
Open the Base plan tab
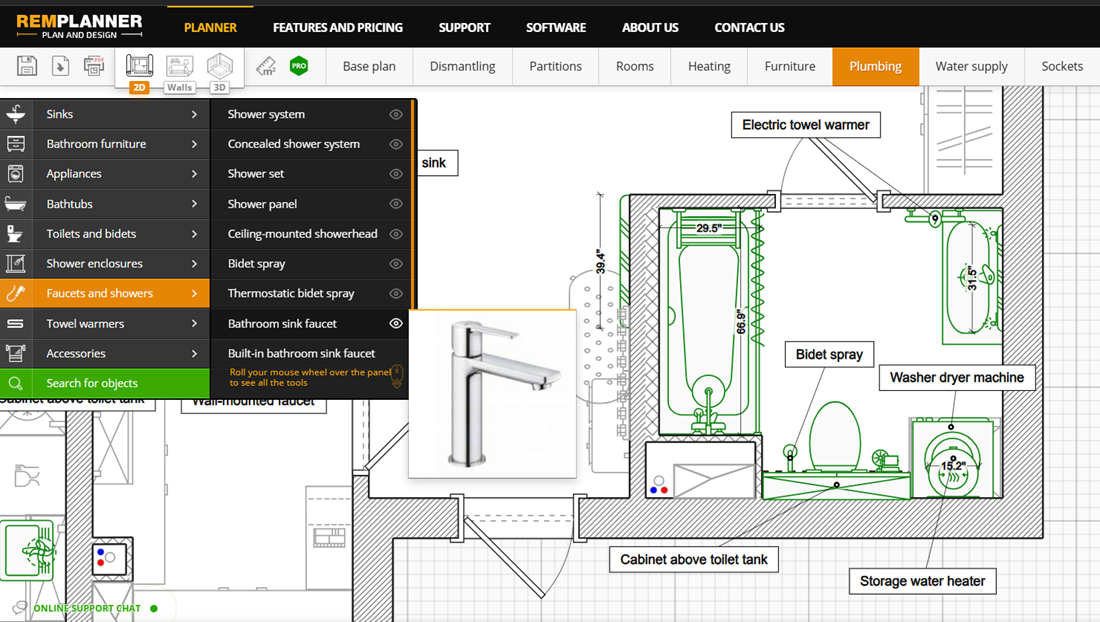[x=369, y=67]
